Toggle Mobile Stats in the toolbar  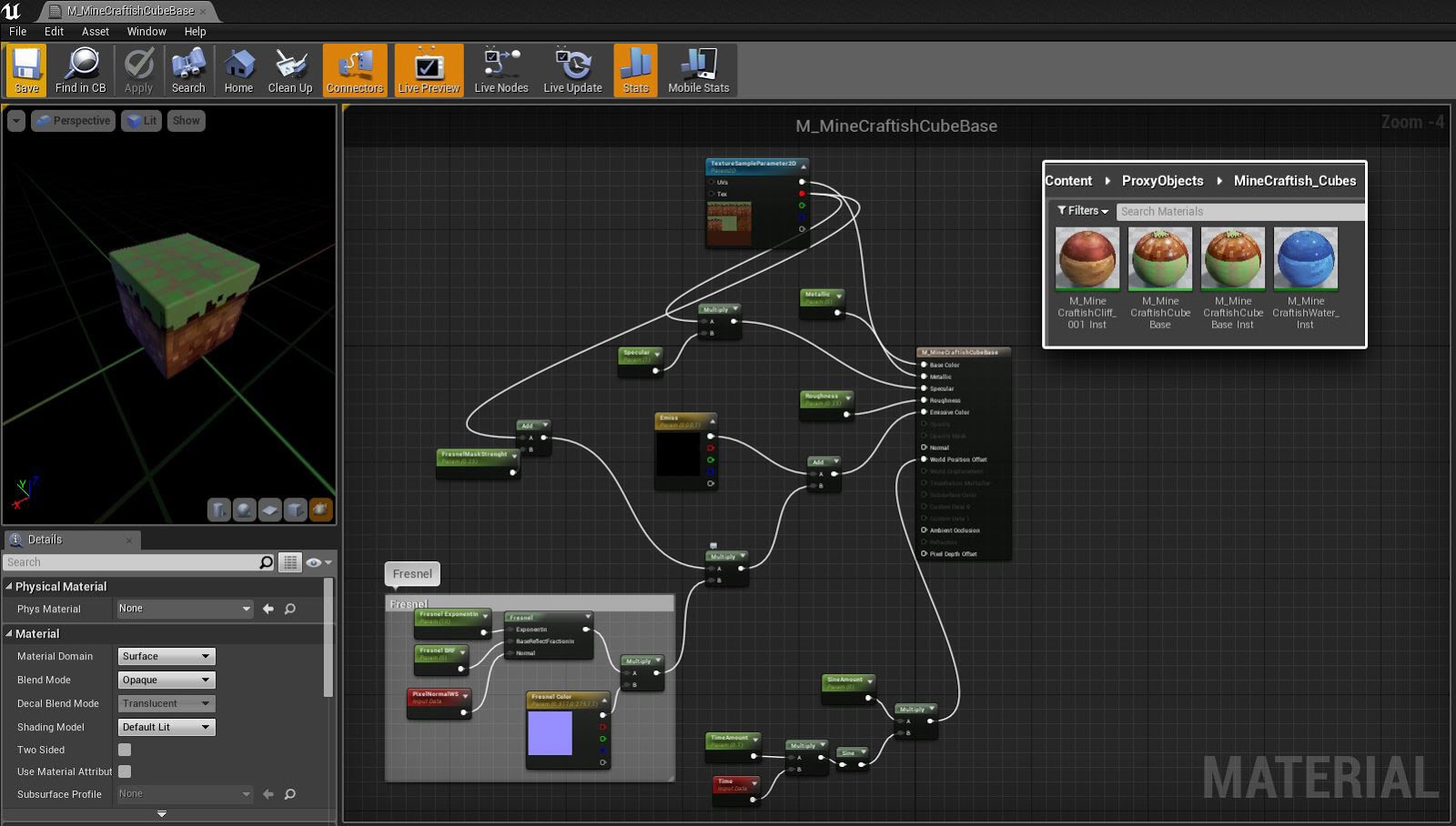click(699, 71)
